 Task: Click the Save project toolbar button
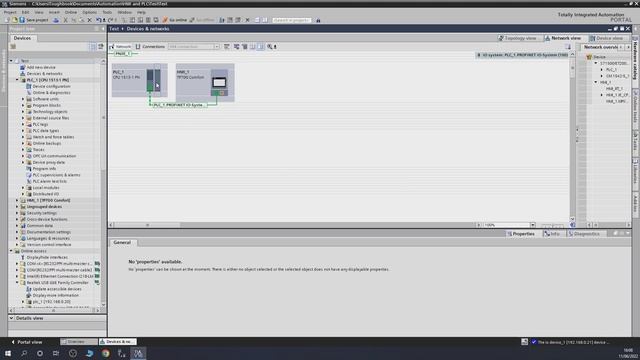point(33,20)
